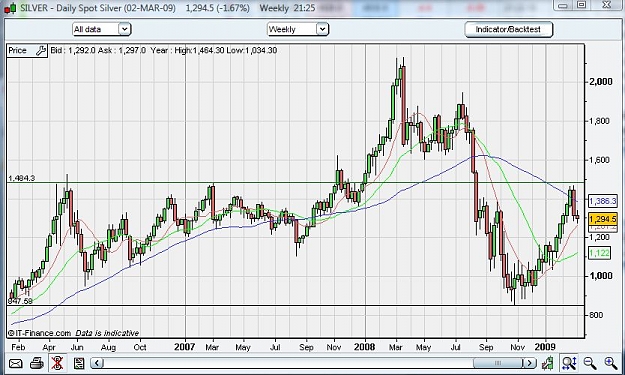
Task: Click the envelope email chart icon
Action: [x=16, y=363]
